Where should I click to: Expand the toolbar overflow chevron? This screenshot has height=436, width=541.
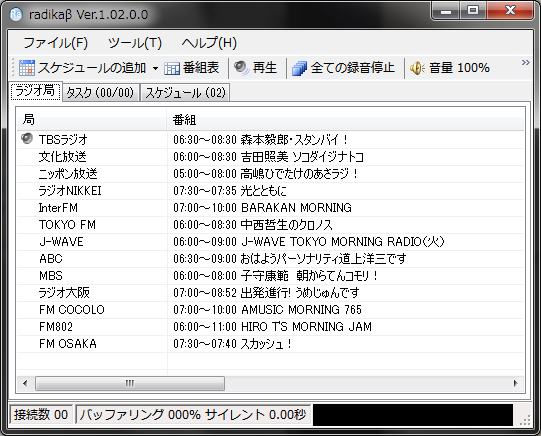(525, 62)
